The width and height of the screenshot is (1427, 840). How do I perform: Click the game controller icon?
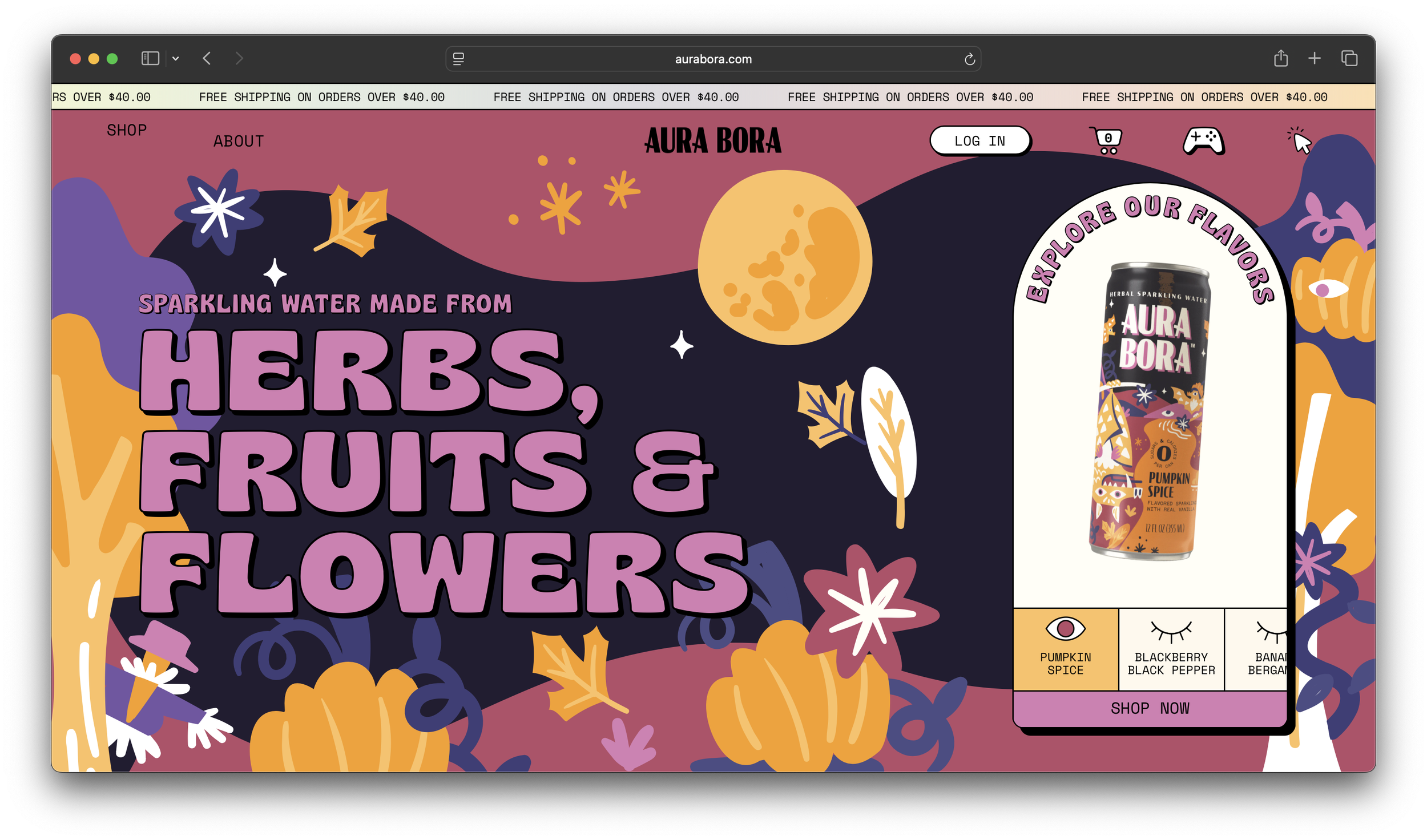tap(1203, 141)
